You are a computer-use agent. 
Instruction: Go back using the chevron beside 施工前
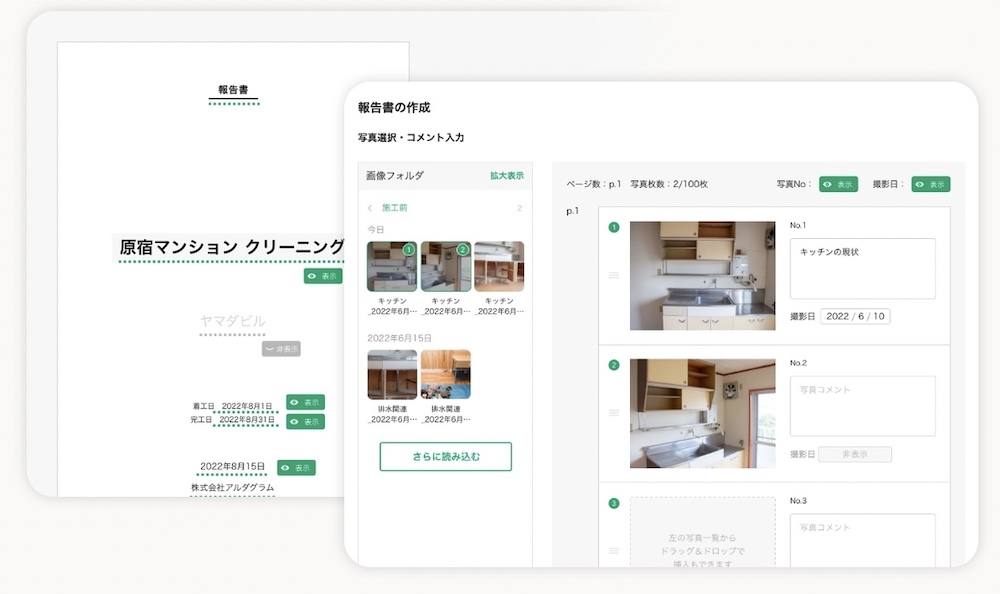(370, 208)
